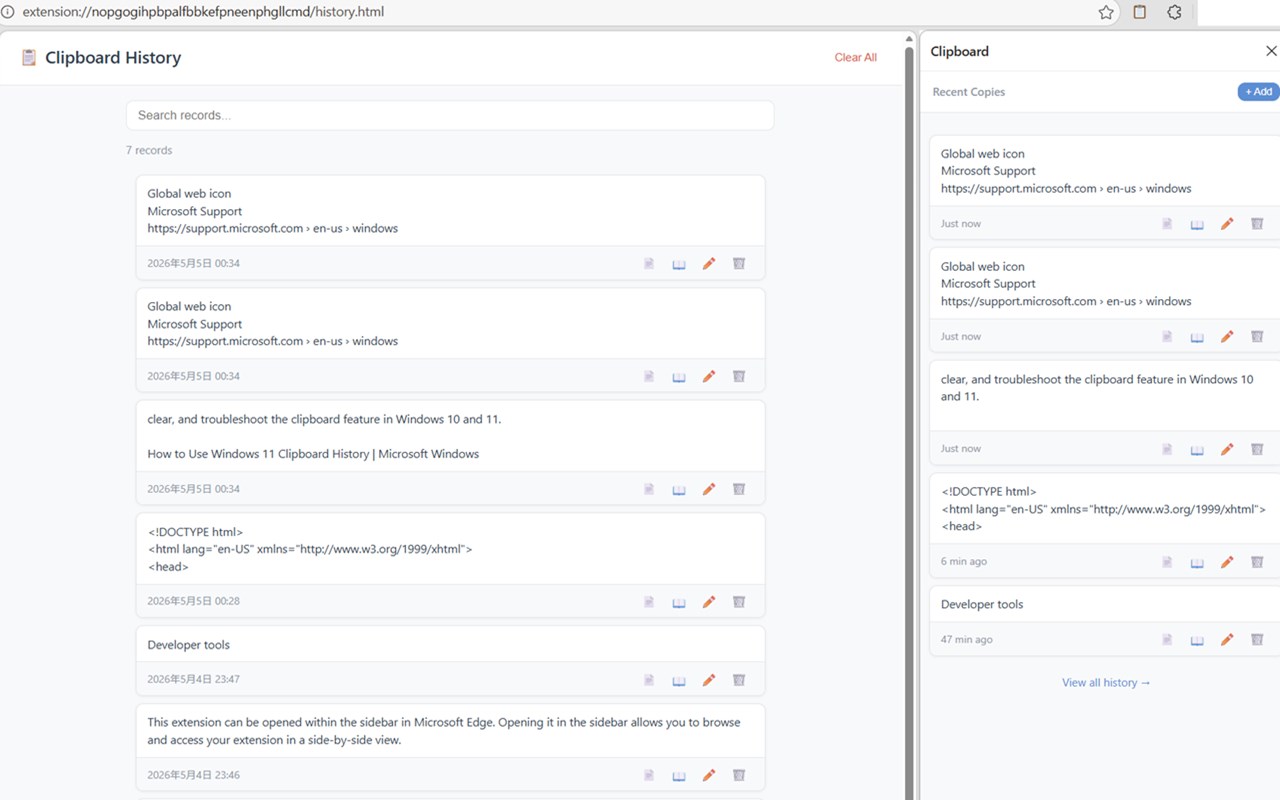Click 'How to Use Windows 11 Clipboard History' text

coord(313,454)
